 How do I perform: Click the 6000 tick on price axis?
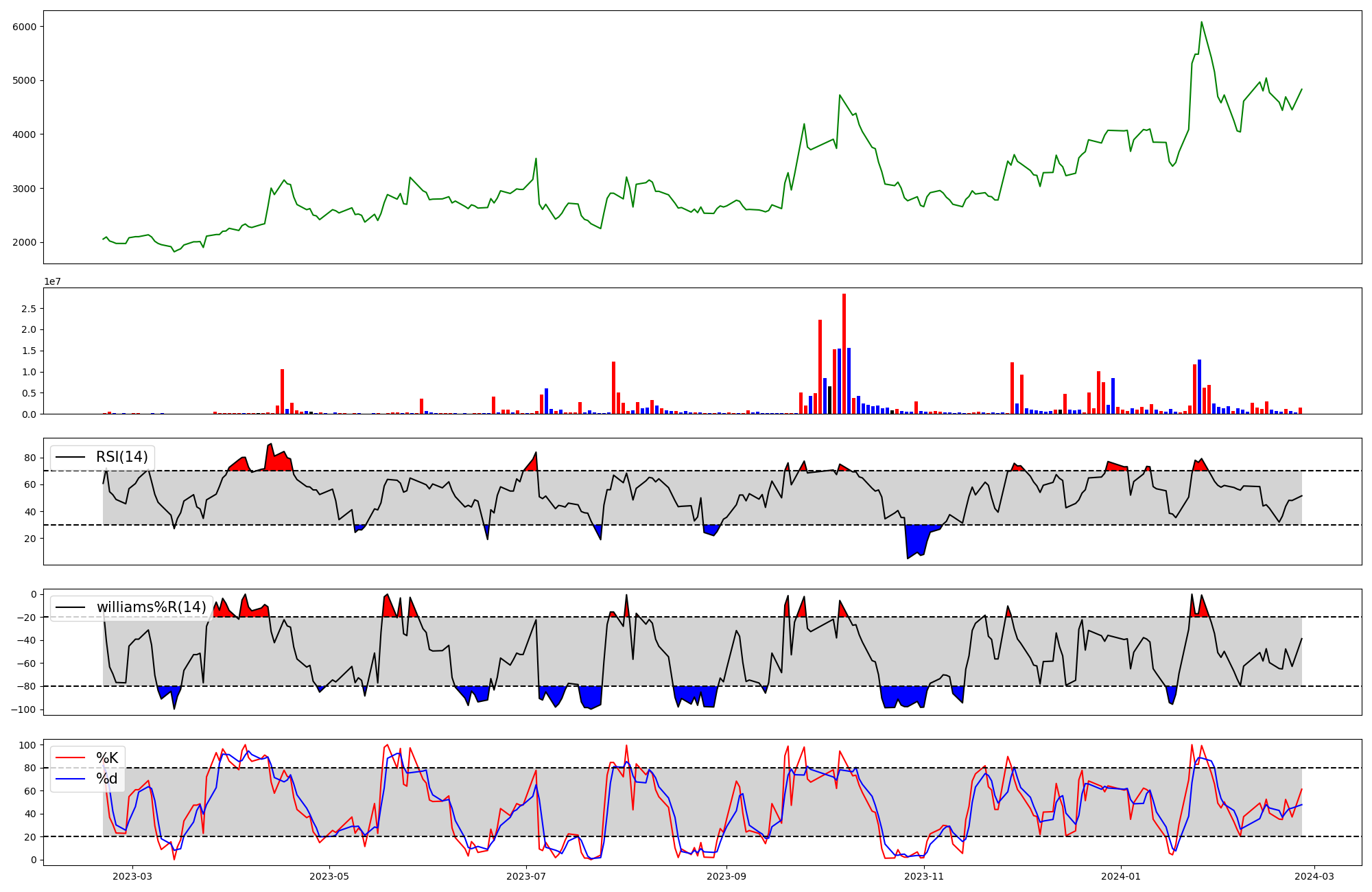(x=25, y=26)
